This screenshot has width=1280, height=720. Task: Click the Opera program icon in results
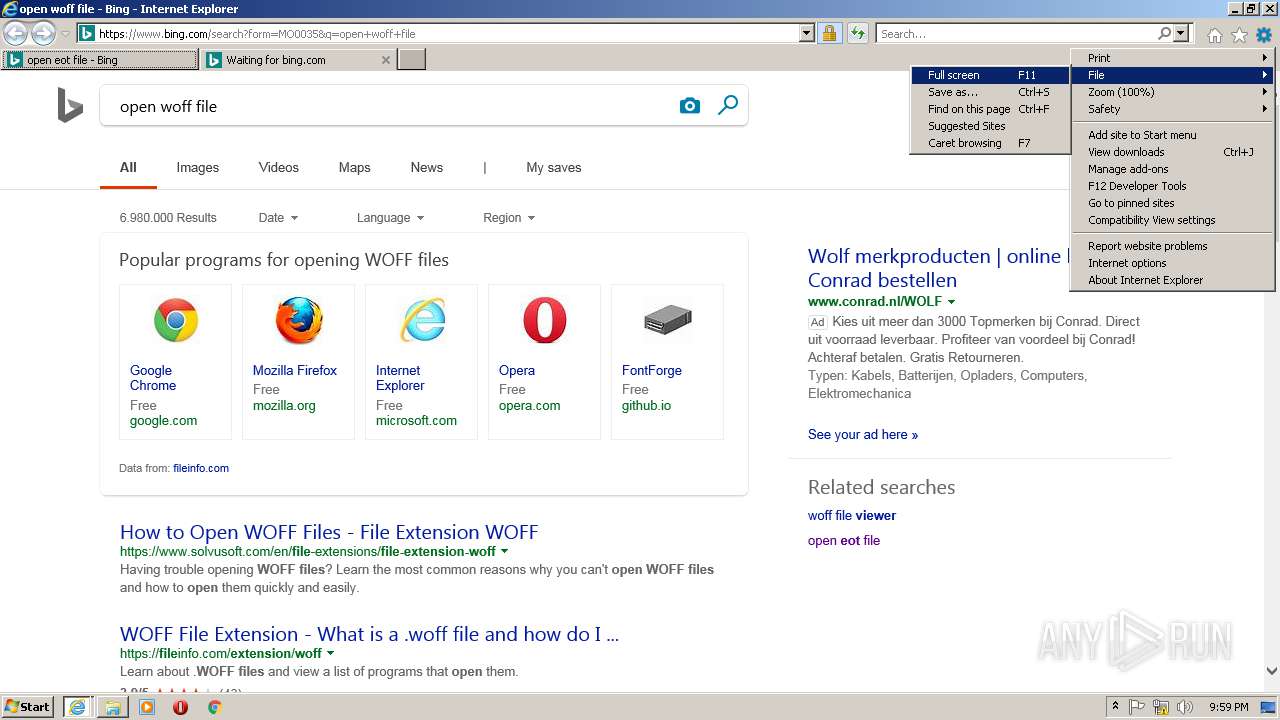(x=545, y=321)
